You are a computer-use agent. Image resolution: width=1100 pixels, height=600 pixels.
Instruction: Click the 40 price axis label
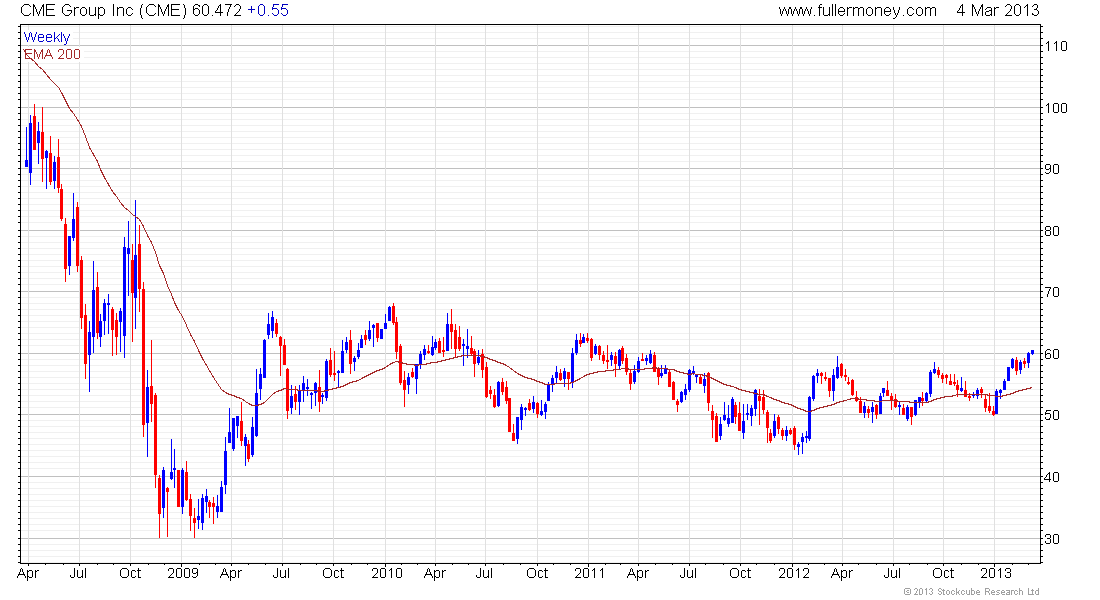[x=1051, y=477]
